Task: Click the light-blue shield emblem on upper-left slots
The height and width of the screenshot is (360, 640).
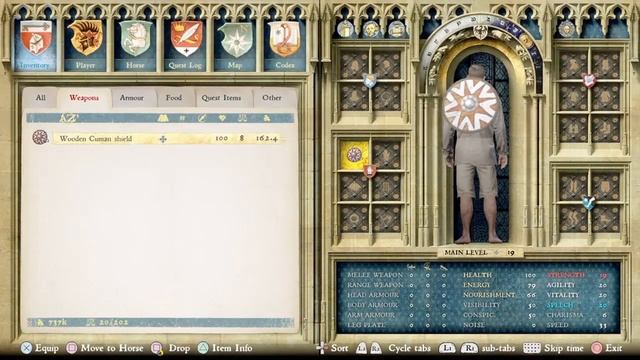Action: coord(370,80)
